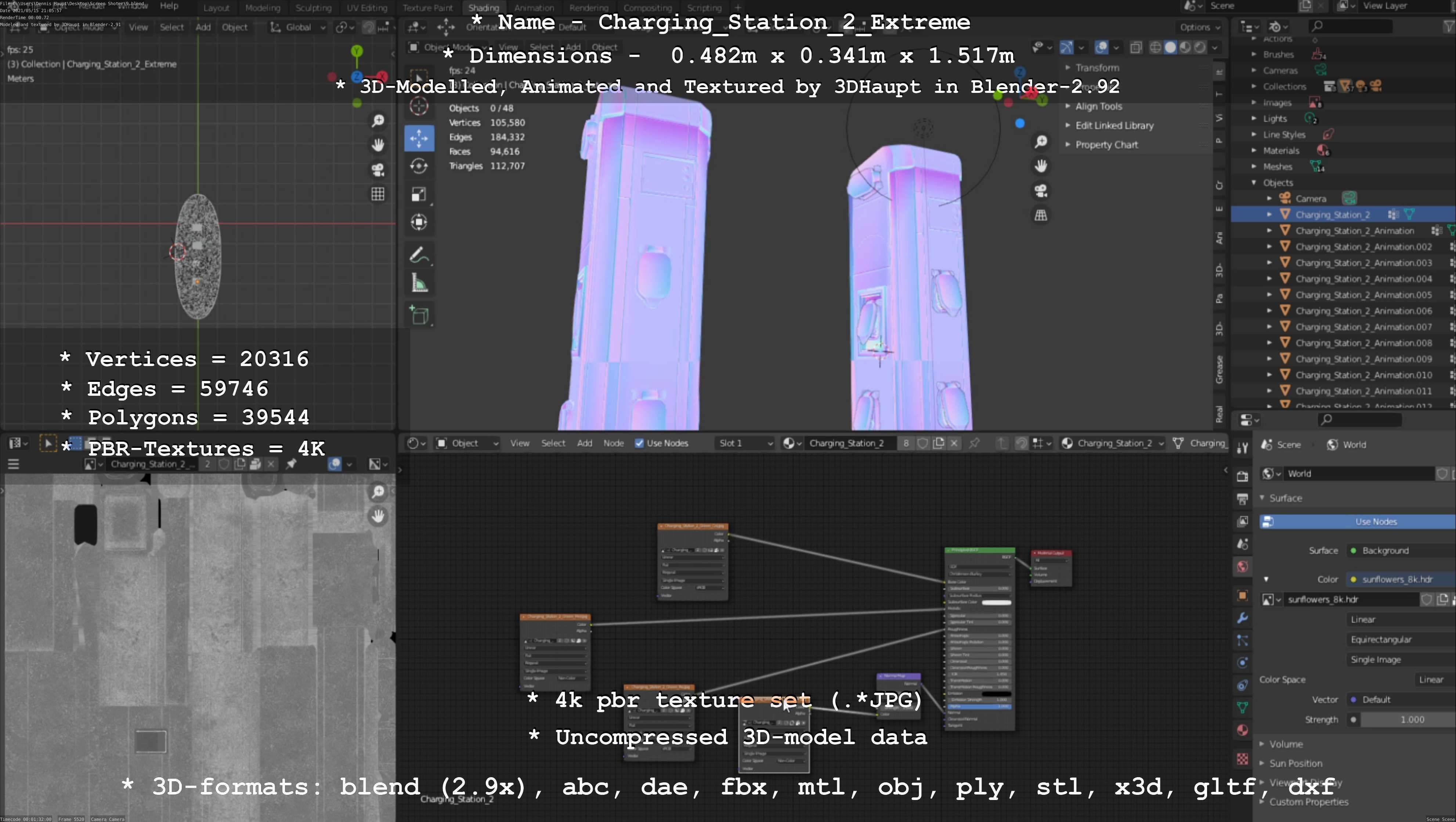Open the World properties tab

1242,567
